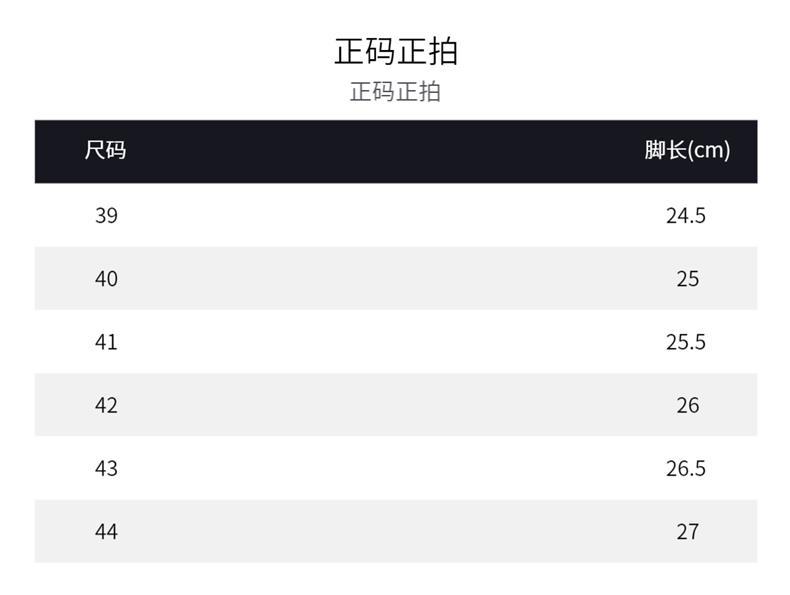
Task: Click size 43 in the chart
Action: [106, 468]
